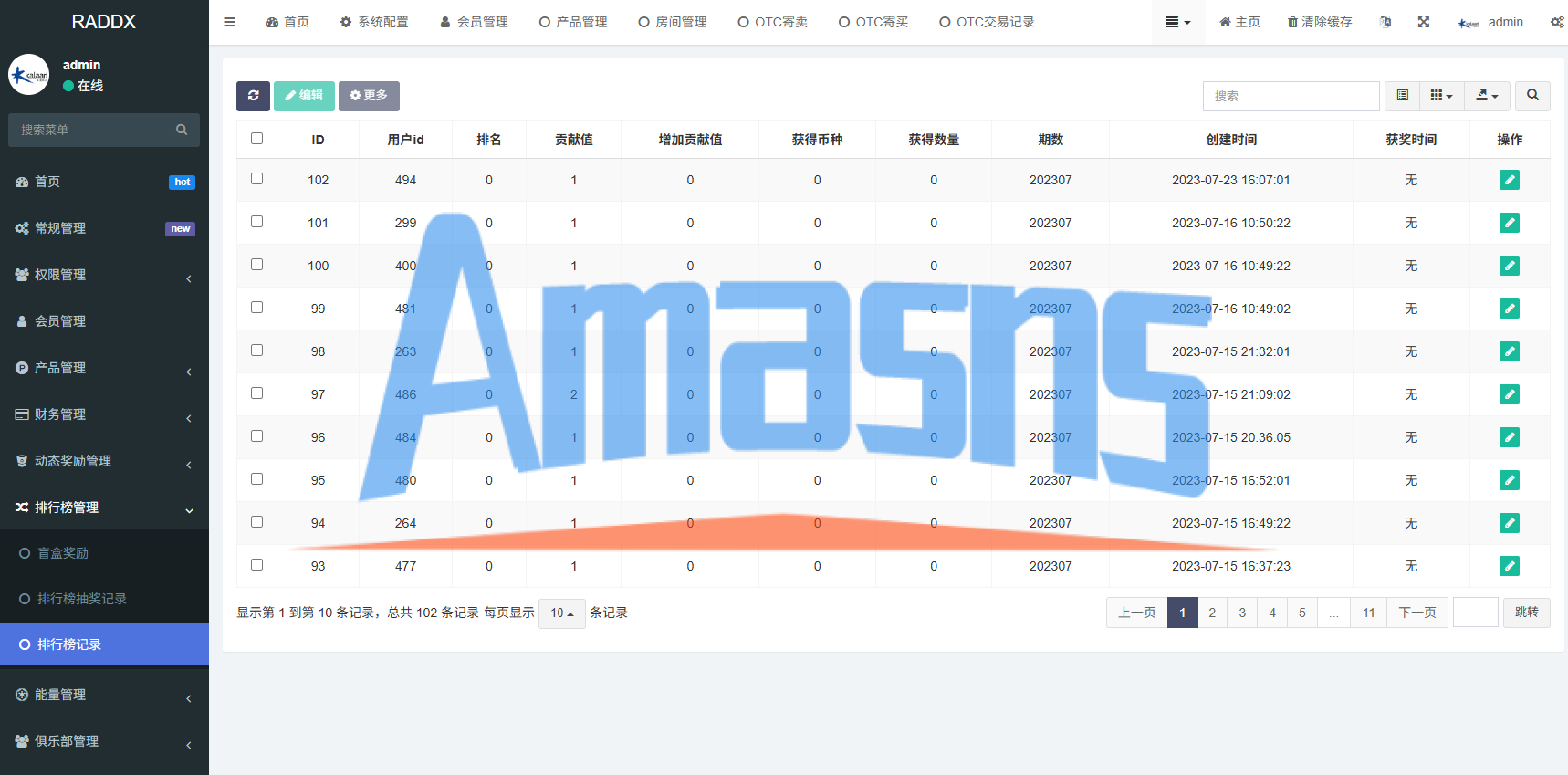
Task: Edit record ID 95 with pencil icon
Action: [1510, 480]
